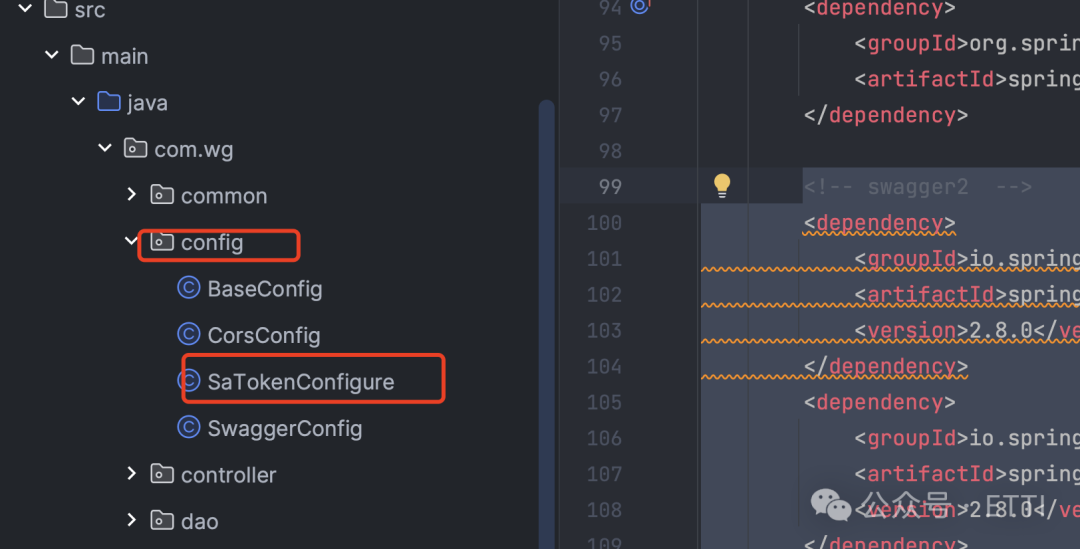Open the CorsConfig class
This screenshot has width=1080, height=549.
click(263, 335)
